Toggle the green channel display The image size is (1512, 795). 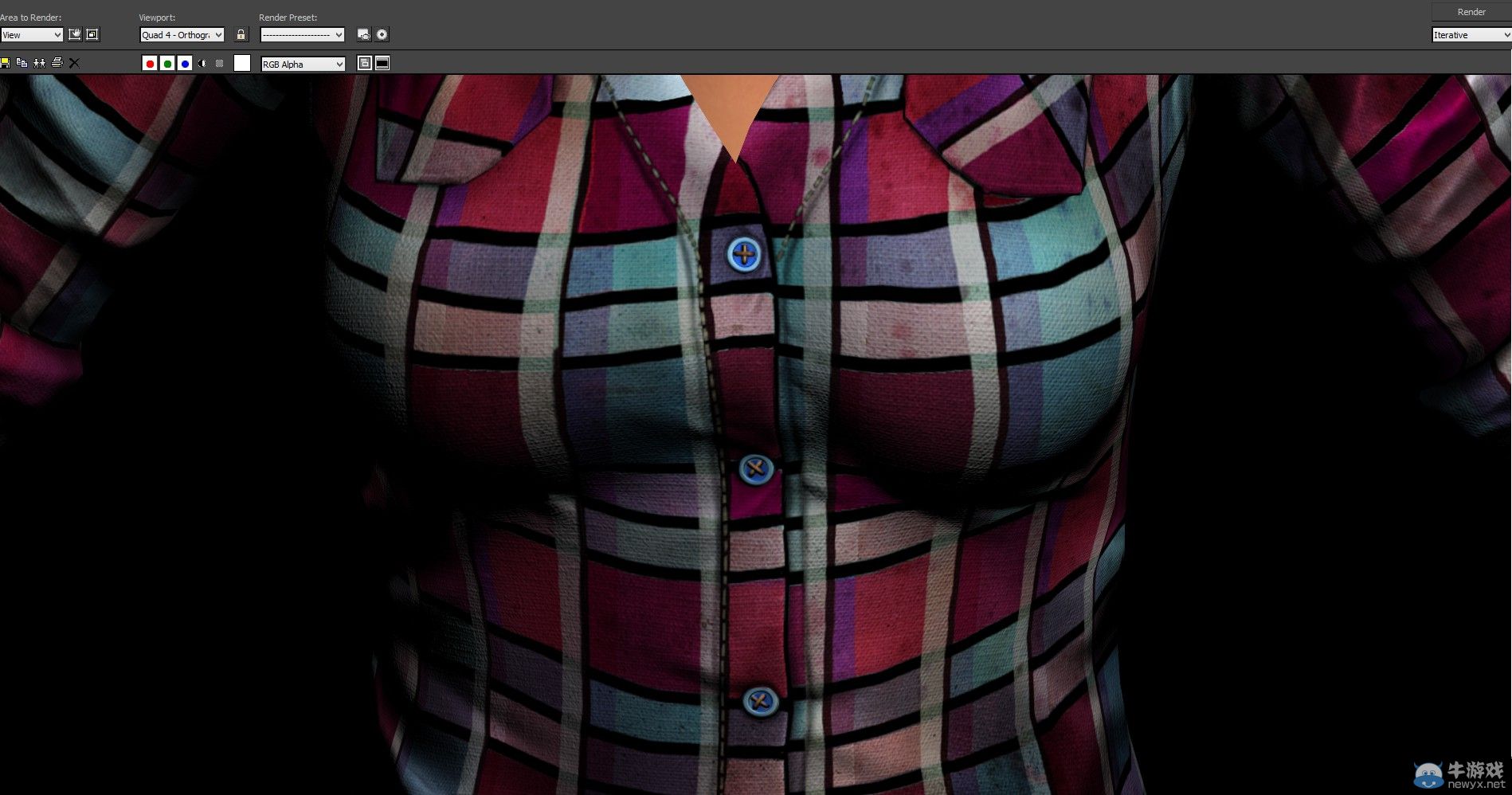[167, 64]
